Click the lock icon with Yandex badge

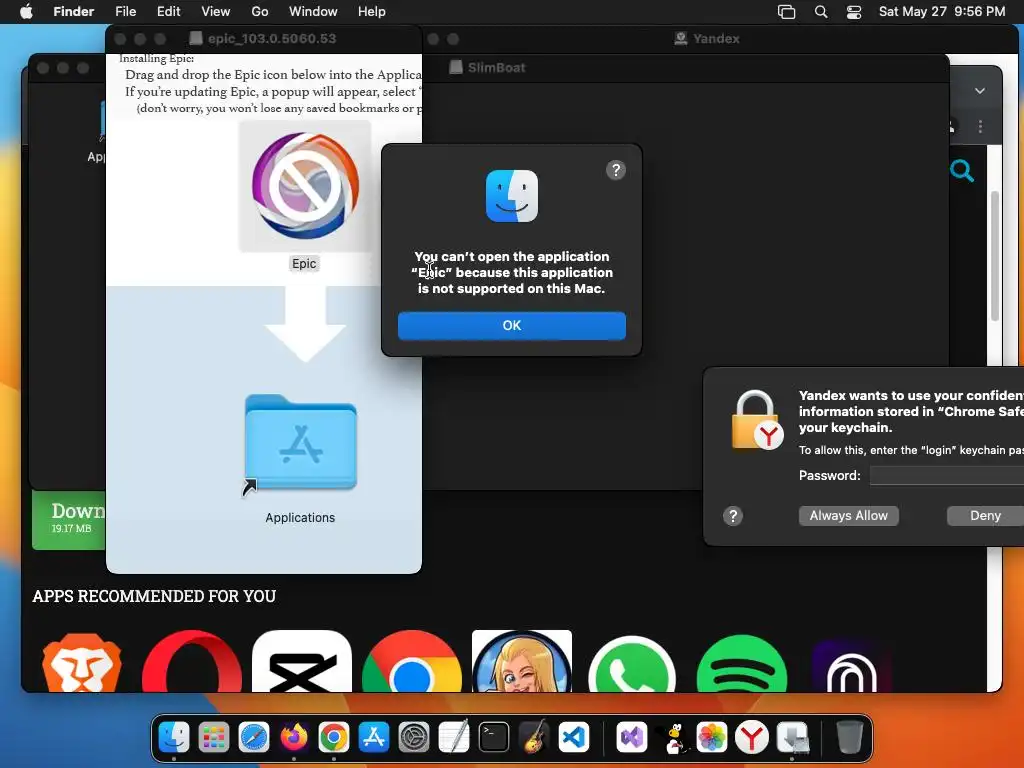(x=756, y=420)
